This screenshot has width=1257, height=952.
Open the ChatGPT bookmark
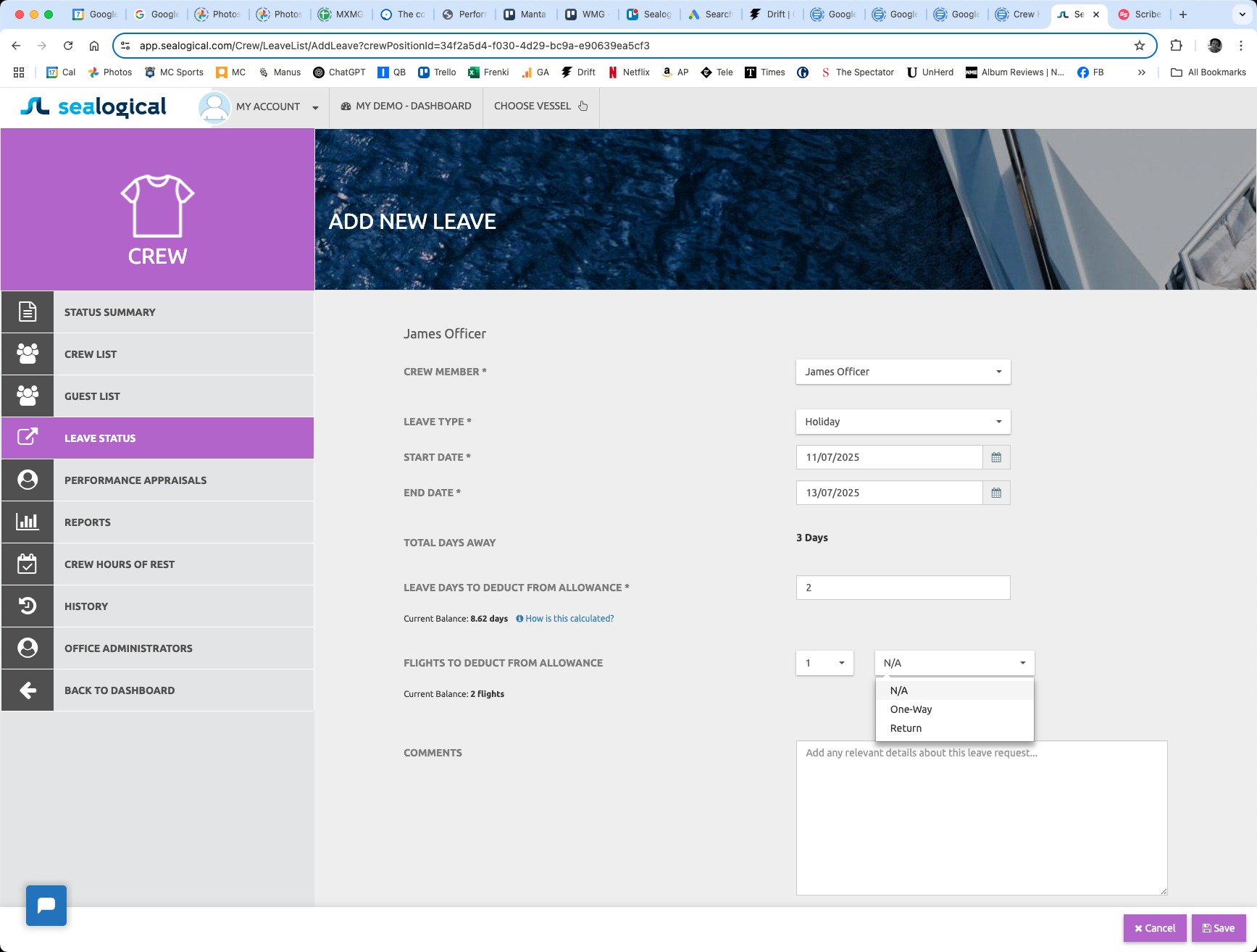tap(339, 72)
